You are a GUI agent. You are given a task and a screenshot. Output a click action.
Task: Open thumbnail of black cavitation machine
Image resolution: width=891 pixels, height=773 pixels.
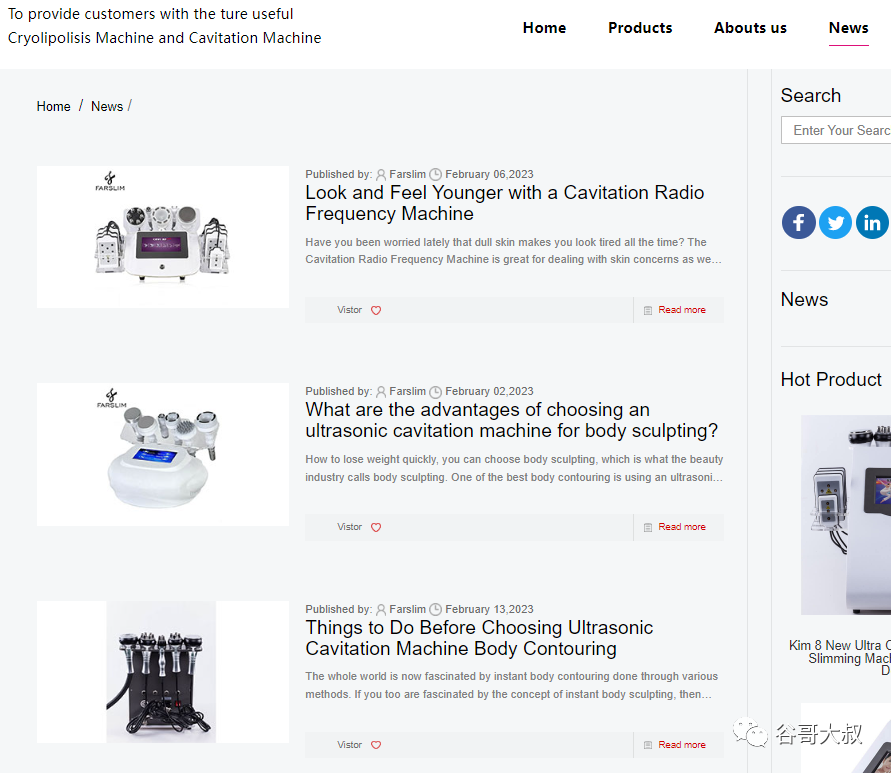(163, 672)
